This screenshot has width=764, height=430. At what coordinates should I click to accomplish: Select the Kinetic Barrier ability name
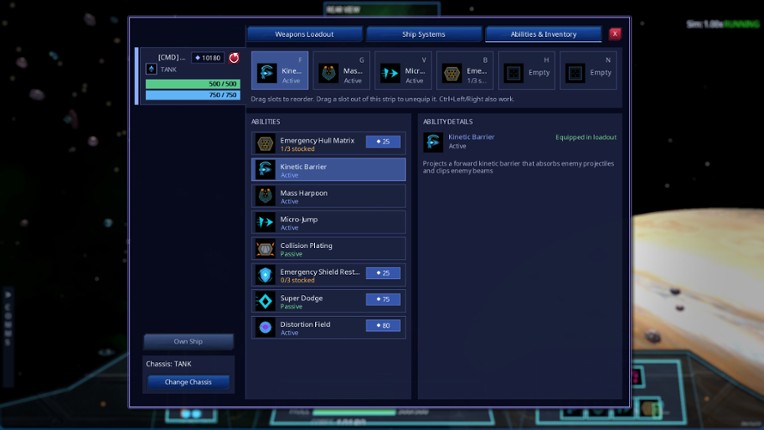tap(303, 167)
